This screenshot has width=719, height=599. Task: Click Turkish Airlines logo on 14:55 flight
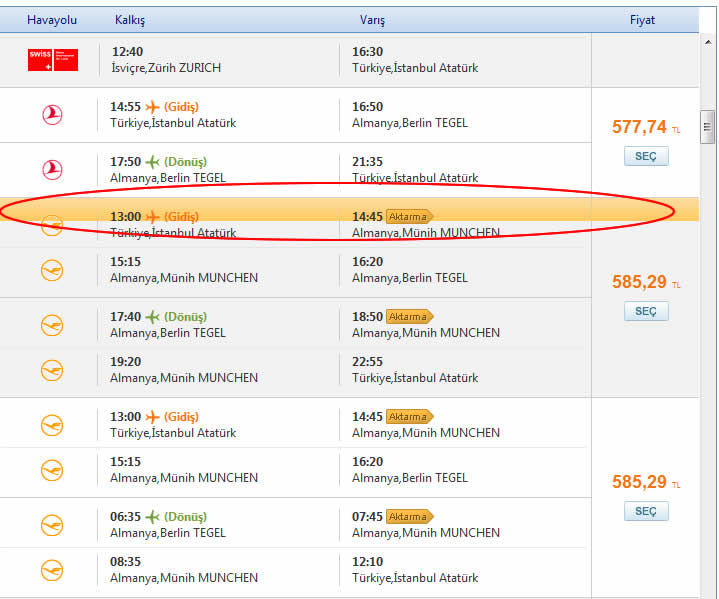tap(52, 115)
